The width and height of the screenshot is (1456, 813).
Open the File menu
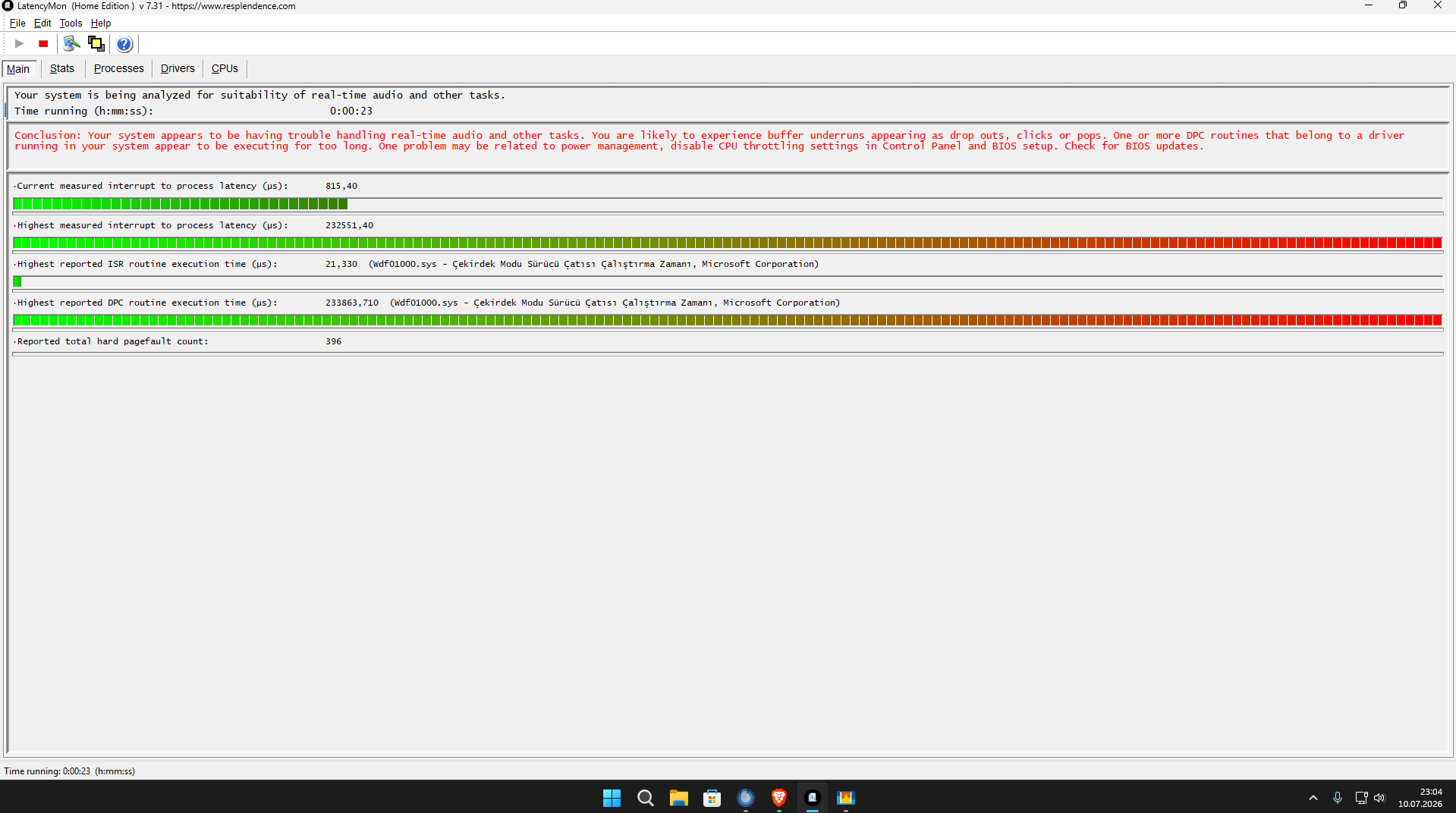tap(17, 24)
